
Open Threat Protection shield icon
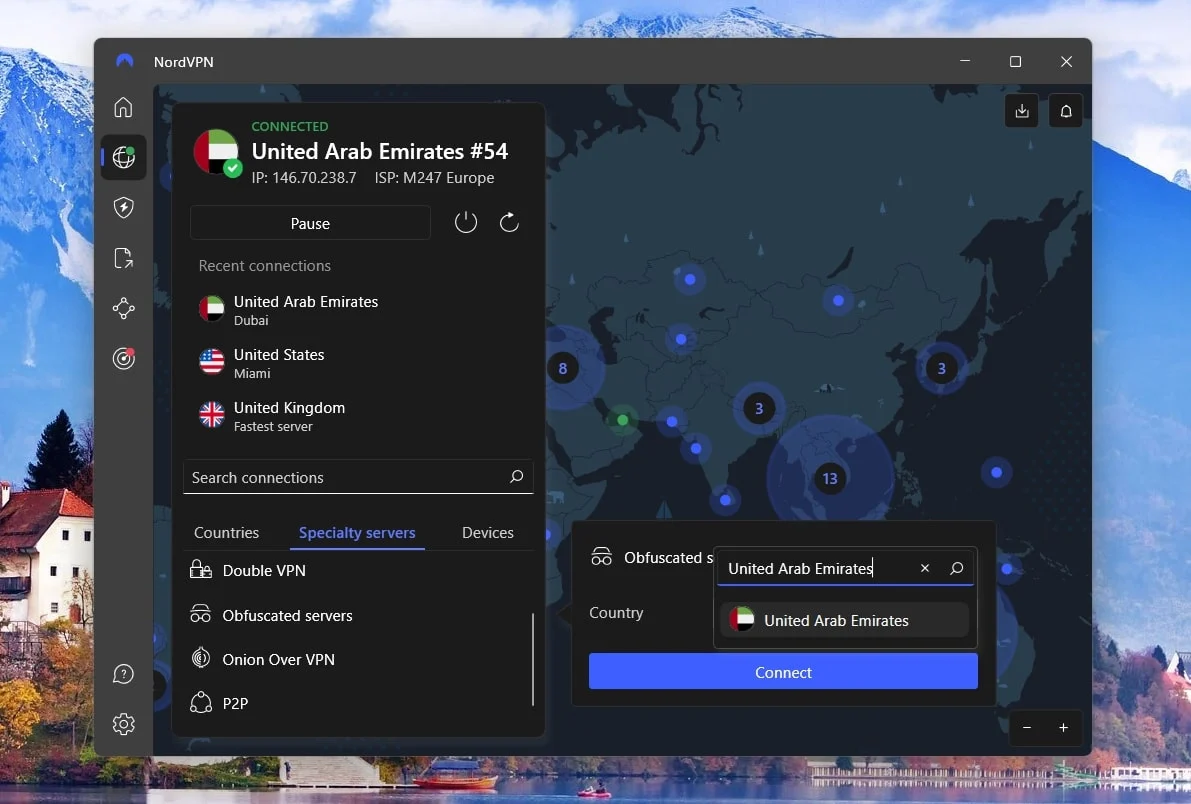click(x=123, y=208)
